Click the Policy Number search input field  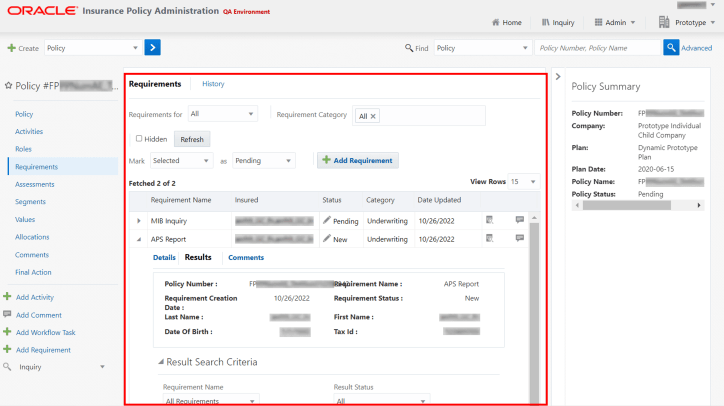click(x=598, y=48)
